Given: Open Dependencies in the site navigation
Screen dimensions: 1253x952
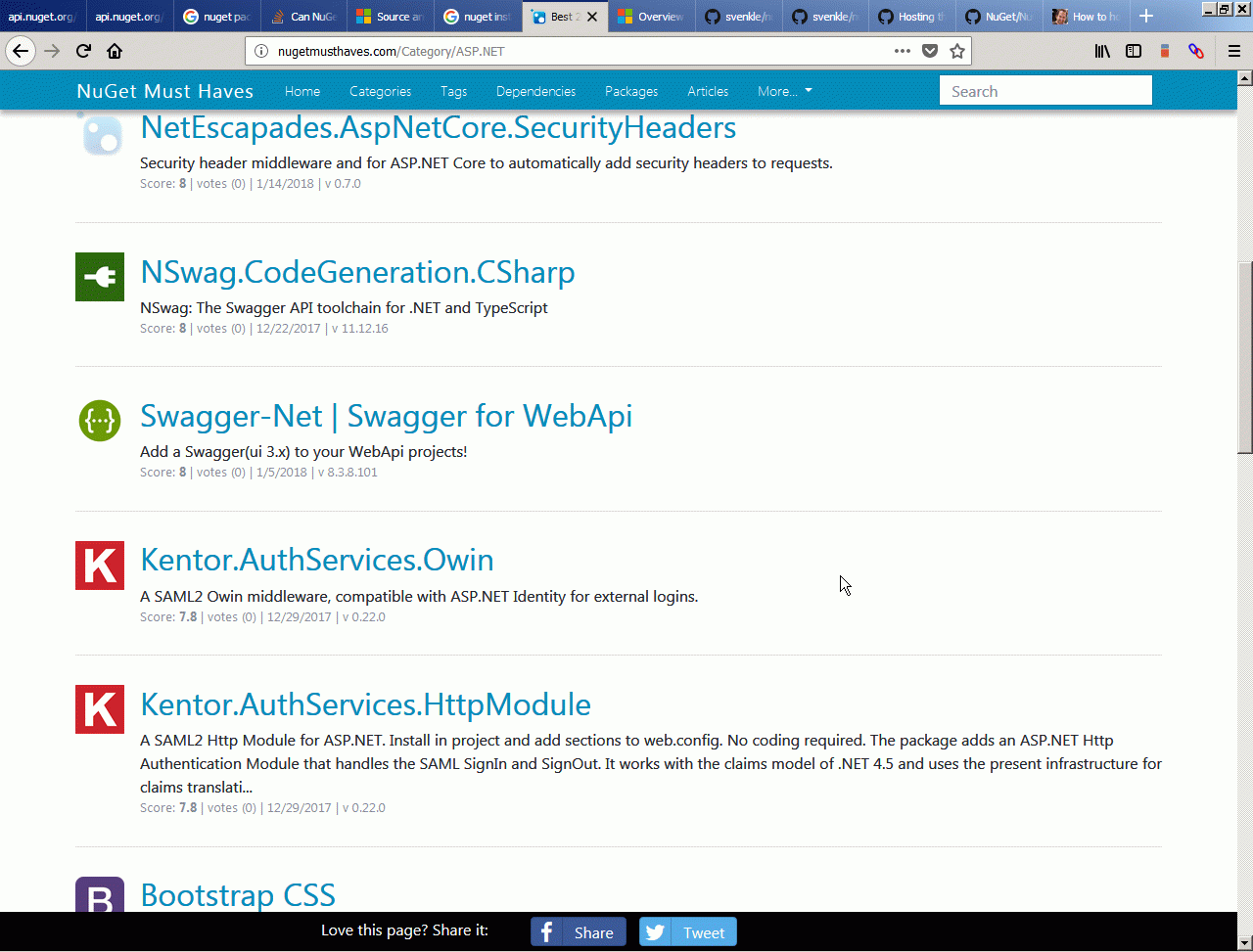Looking at the screenshot, I should [x=535, y=91].
